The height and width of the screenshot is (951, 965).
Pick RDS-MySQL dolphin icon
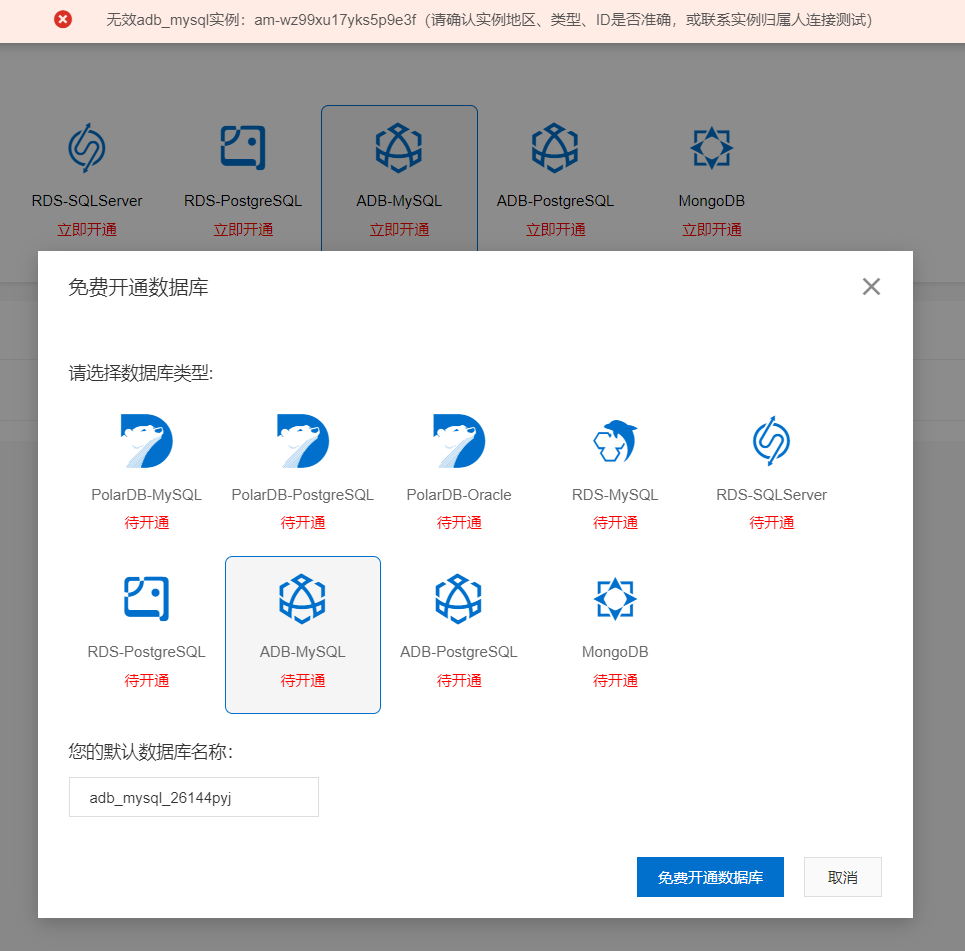[x=615, y=441]
